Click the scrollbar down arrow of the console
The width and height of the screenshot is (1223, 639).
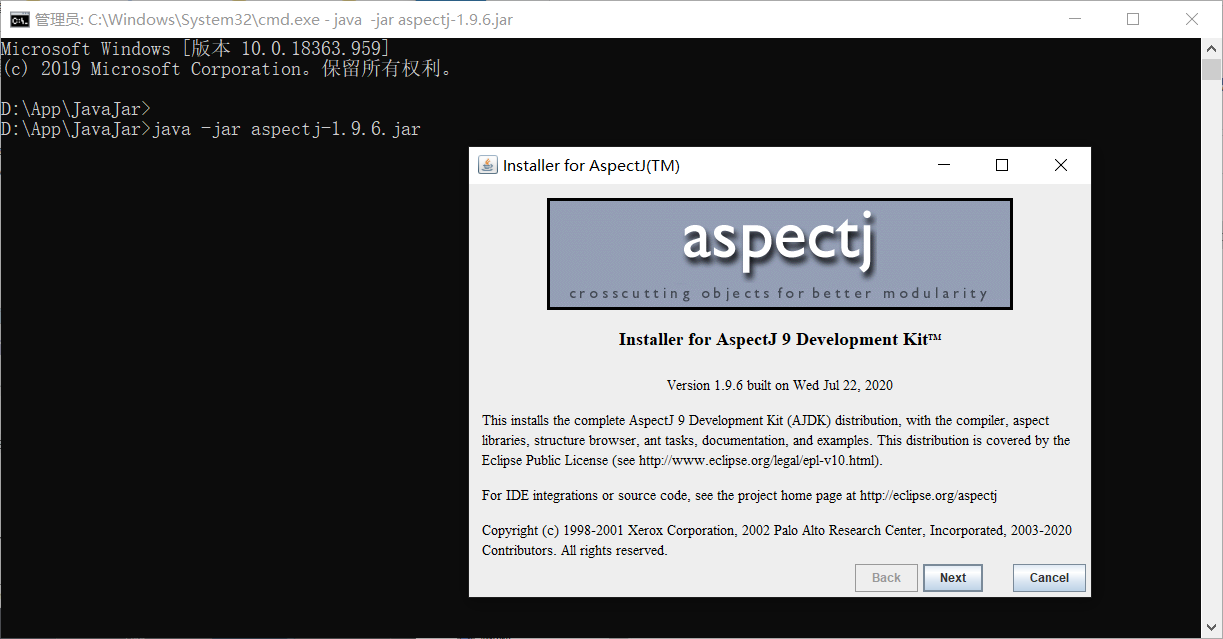[1213, 629]
